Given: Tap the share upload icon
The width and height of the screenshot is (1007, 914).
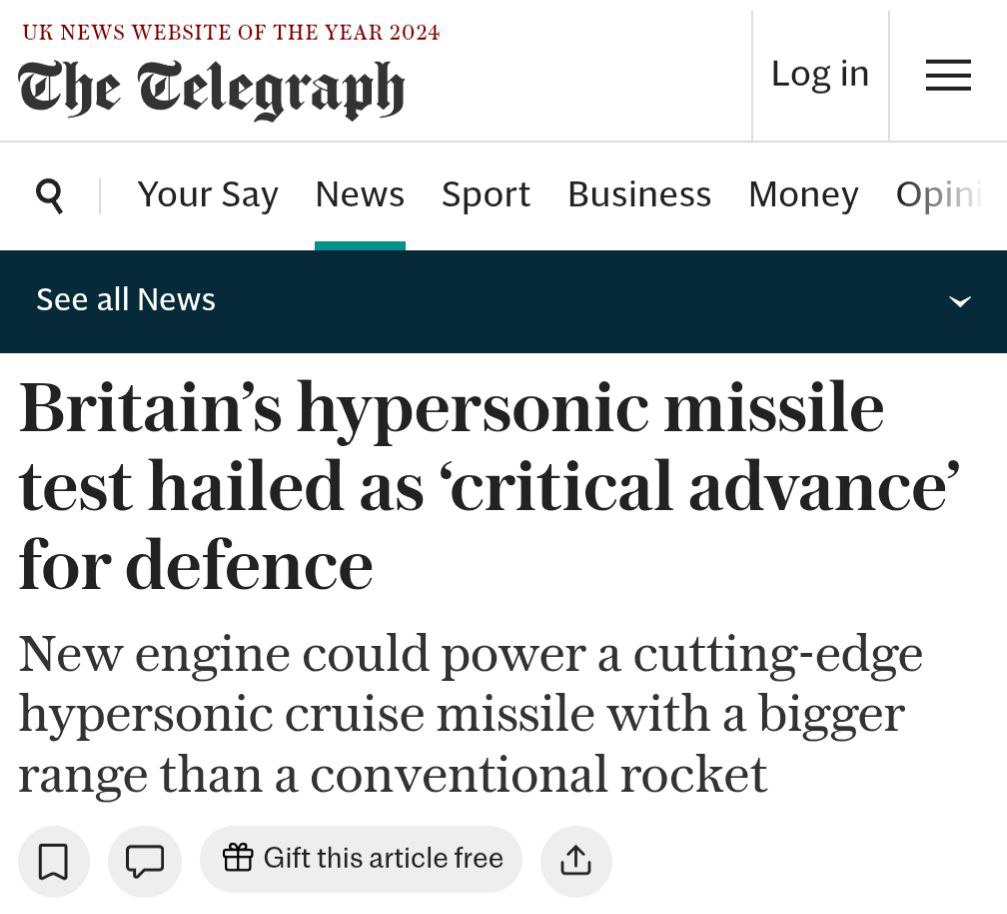Looking at the screenshot, I should 576,861.
